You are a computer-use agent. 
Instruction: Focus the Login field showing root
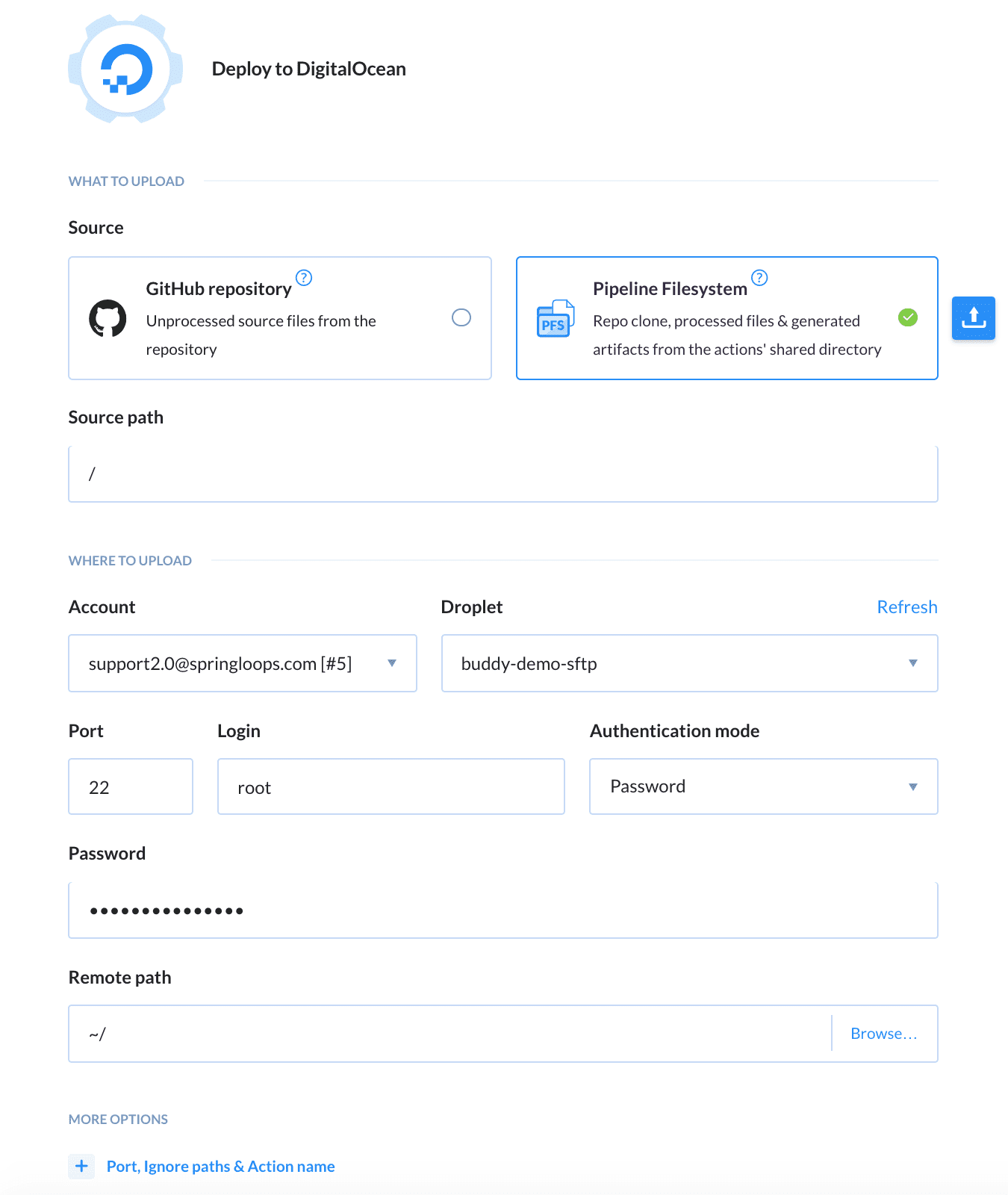391,786
